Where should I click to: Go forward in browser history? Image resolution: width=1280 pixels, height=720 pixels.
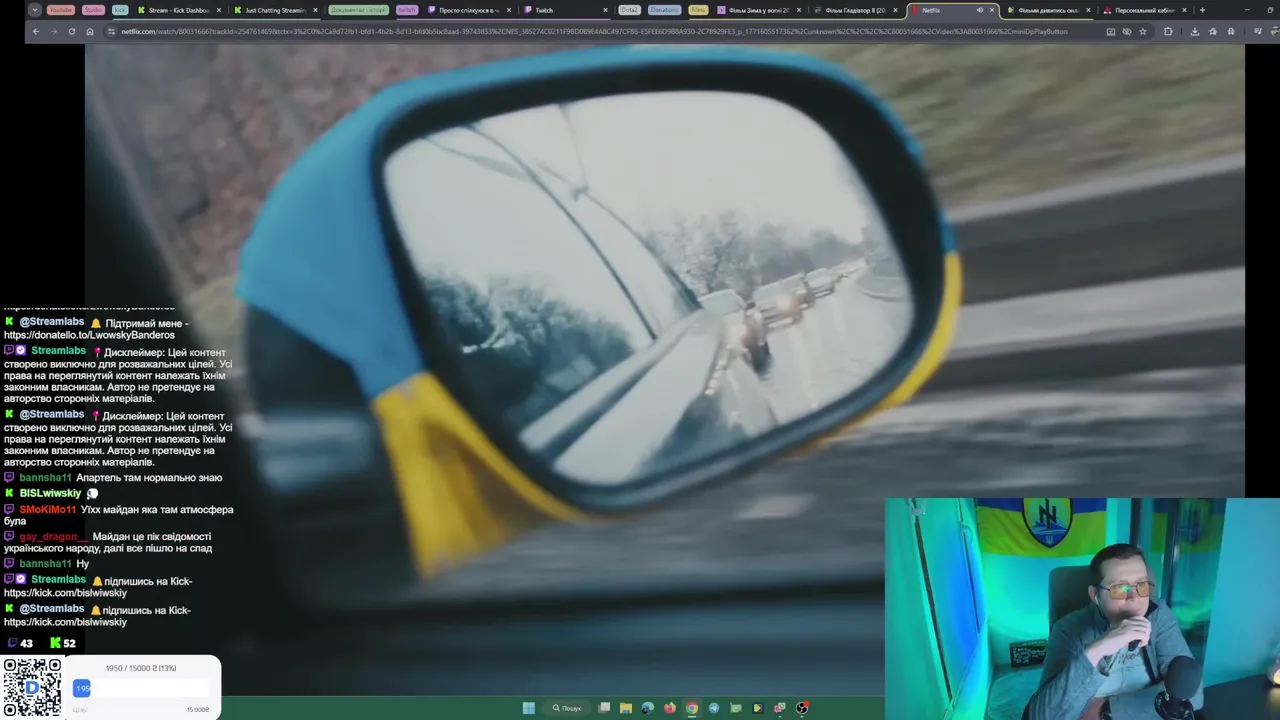pos(53,31)
